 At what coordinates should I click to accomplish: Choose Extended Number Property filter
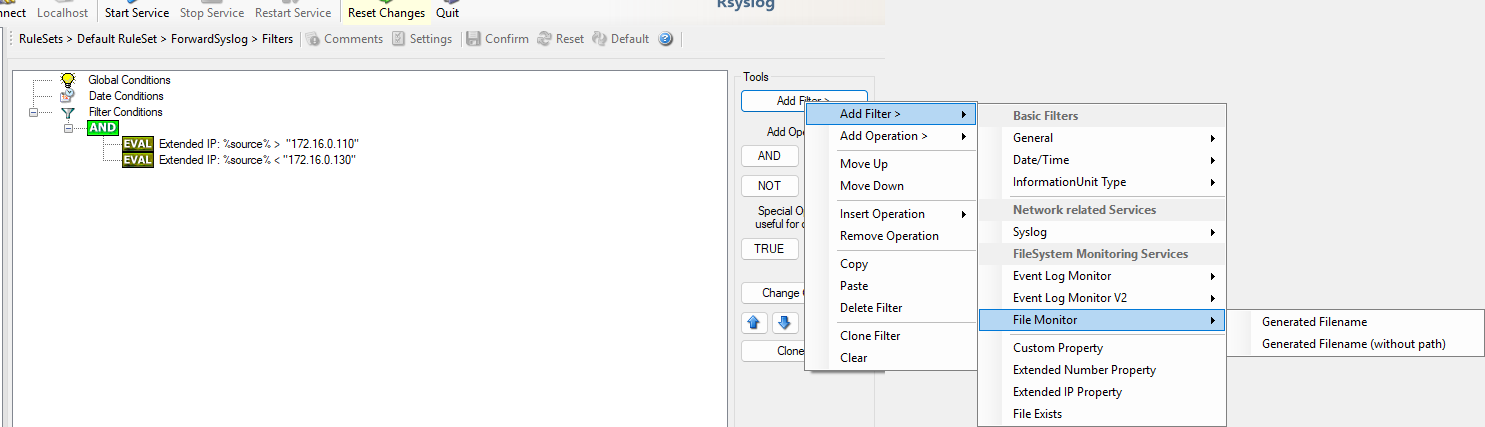(1102, 370)
